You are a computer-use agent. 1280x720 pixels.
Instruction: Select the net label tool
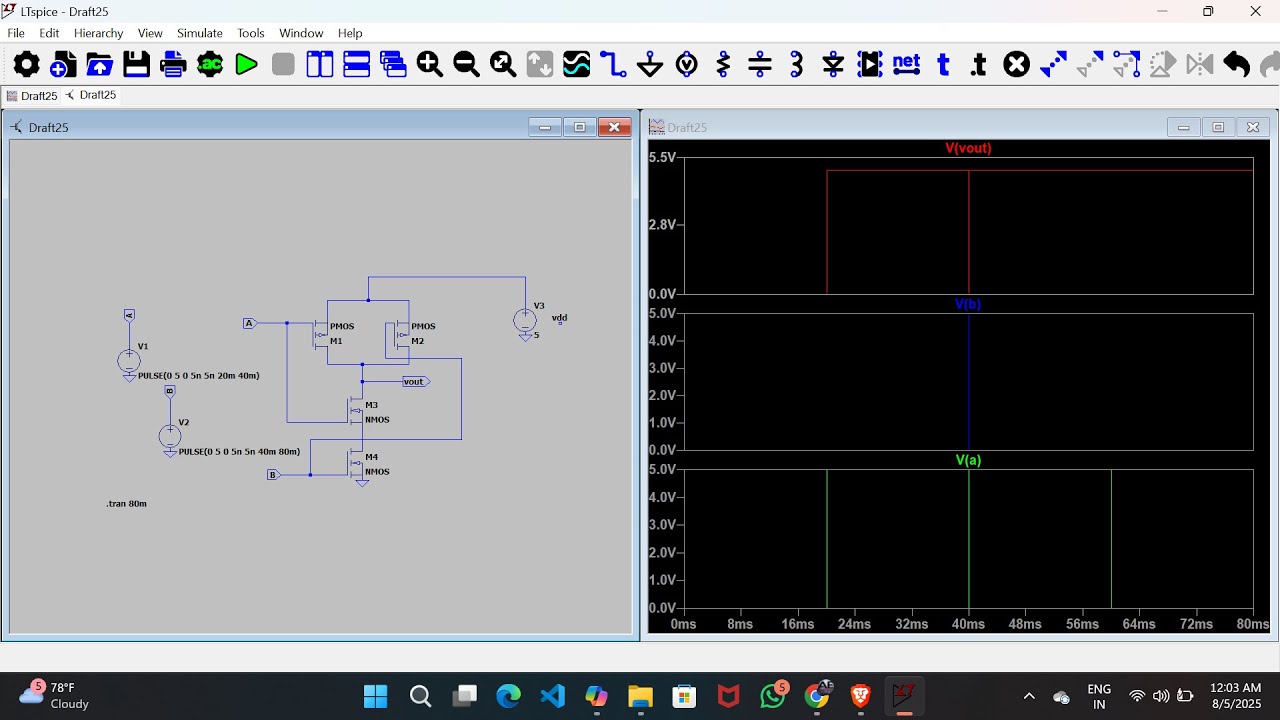click(906, 65)
